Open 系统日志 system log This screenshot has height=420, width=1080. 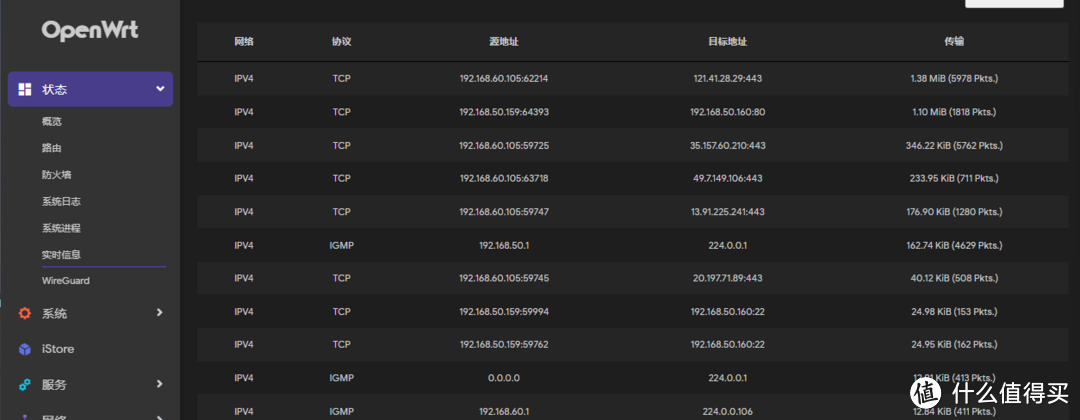[61, 201]
